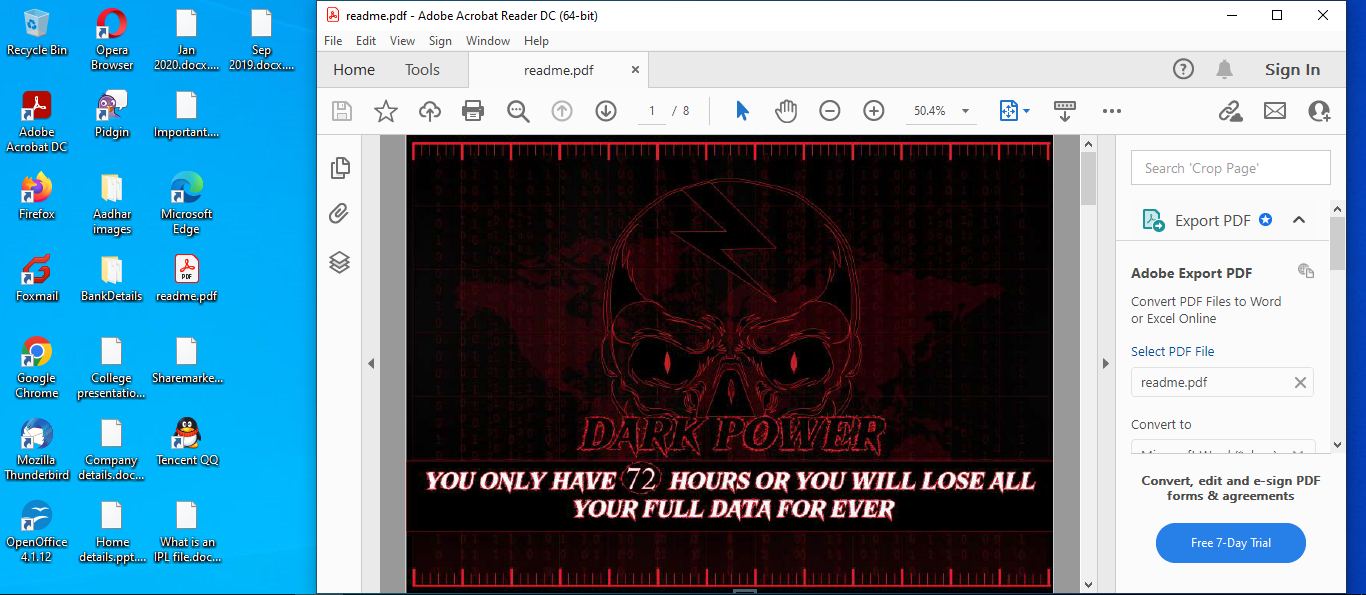Download the readme.pdf file
This screenshot has height=595, width=1366.
click(x=606, y=111)
